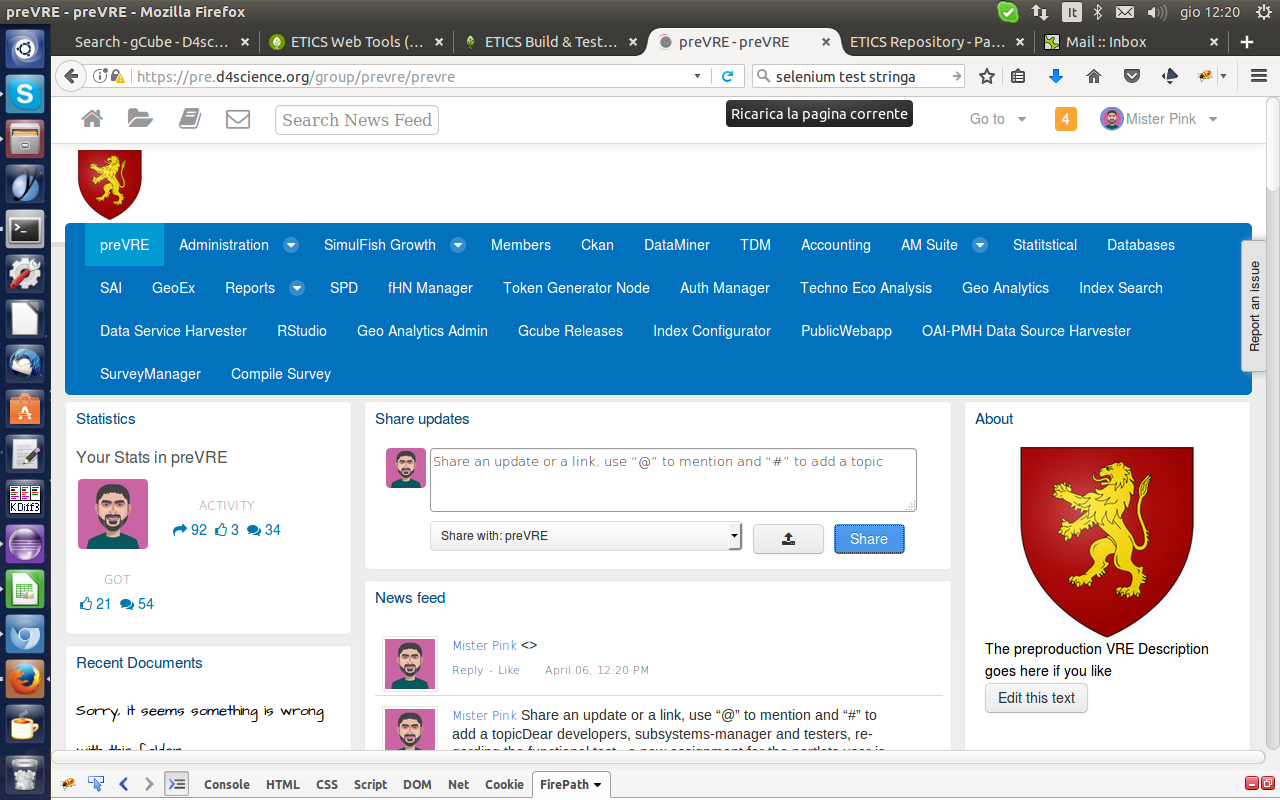This screenshot has height=800, width=1280.
Task: Click the Edit this text button
Action: click(x=1036, y=698)
